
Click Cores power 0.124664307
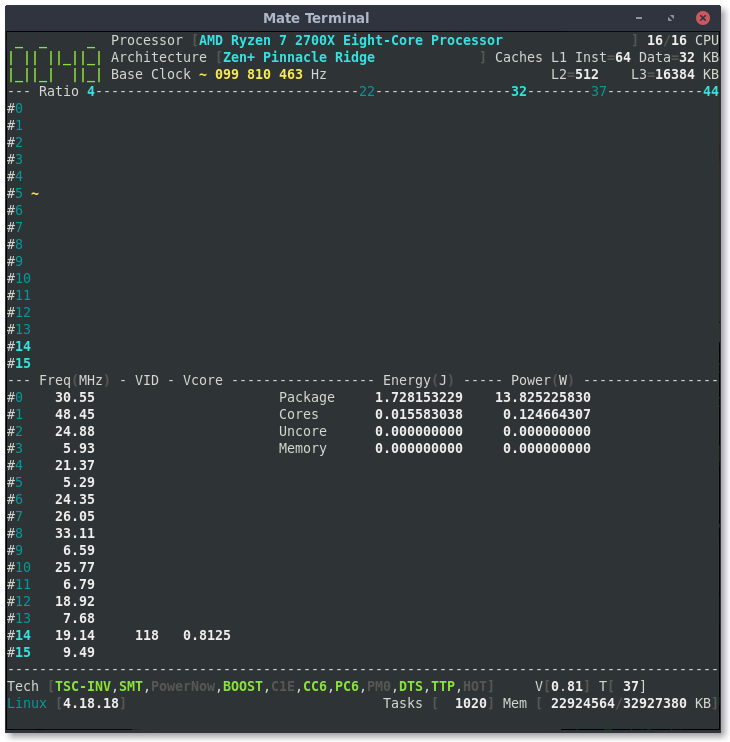tap(547, 415)
